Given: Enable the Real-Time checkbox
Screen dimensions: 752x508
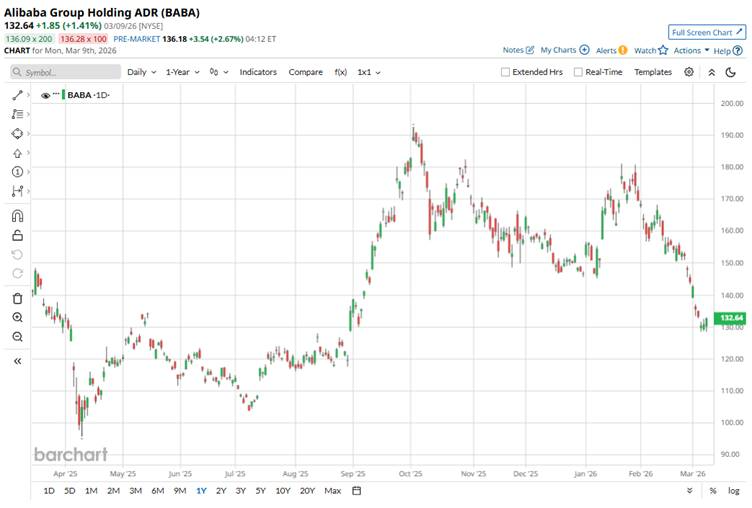Looking at the screenshot, I should coord(578,72).
